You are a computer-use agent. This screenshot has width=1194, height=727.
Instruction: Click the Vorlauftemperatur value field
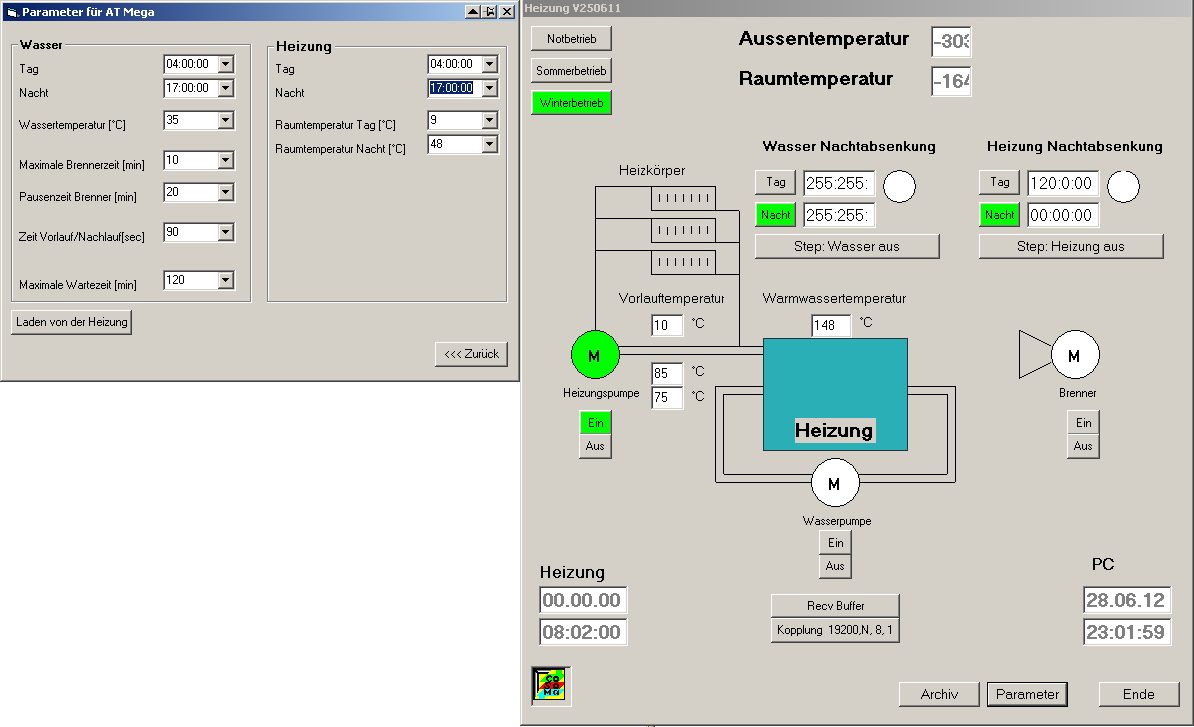tap(667, 325)
